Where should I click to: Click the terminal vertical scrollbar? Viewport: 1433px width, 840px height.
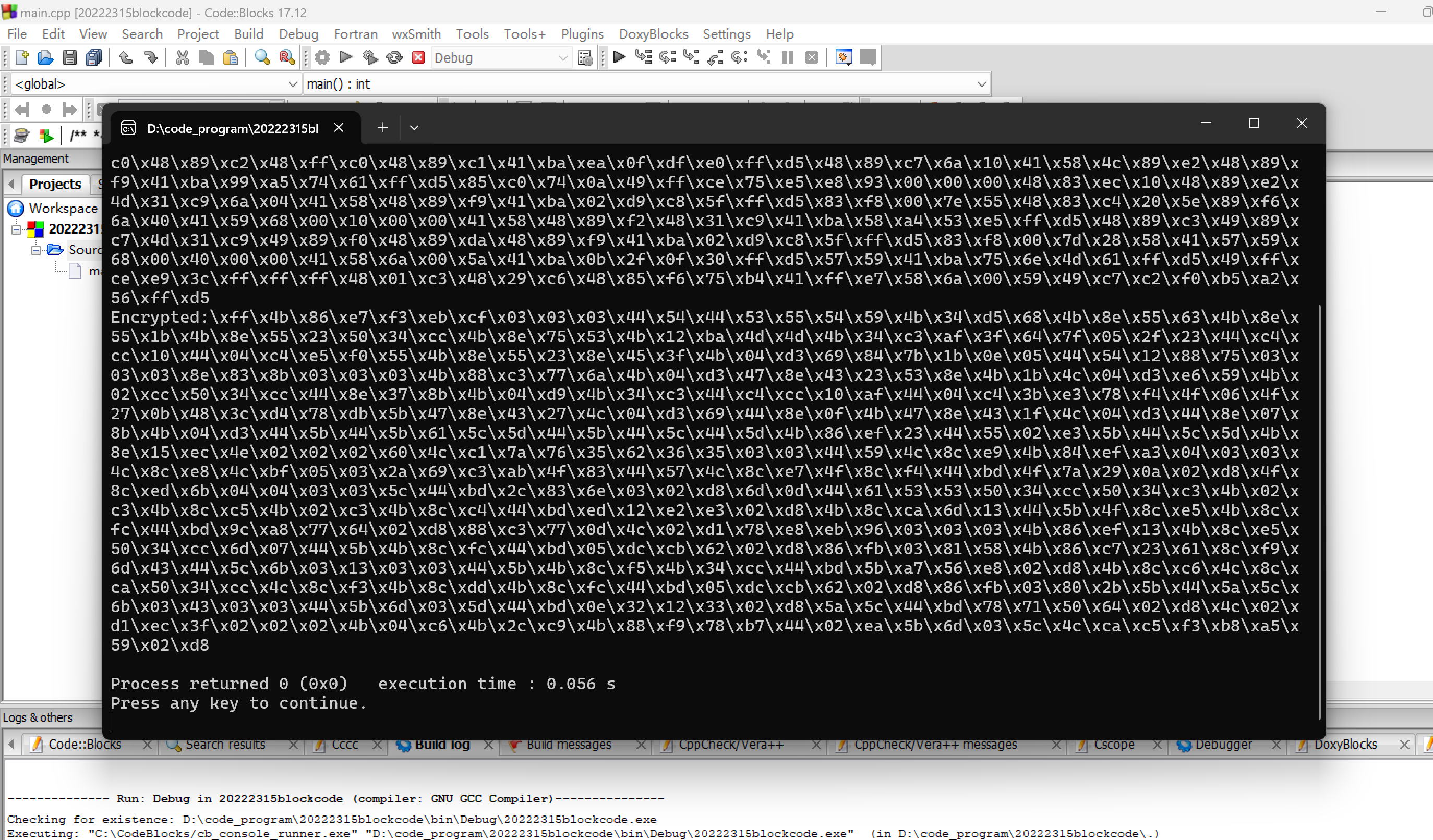pos(1319,512)
